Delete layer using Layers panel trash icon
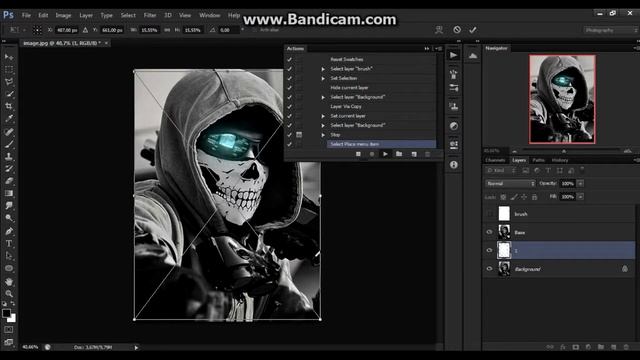The width and height of the screenshot is (640, 360). coord(626,347)
